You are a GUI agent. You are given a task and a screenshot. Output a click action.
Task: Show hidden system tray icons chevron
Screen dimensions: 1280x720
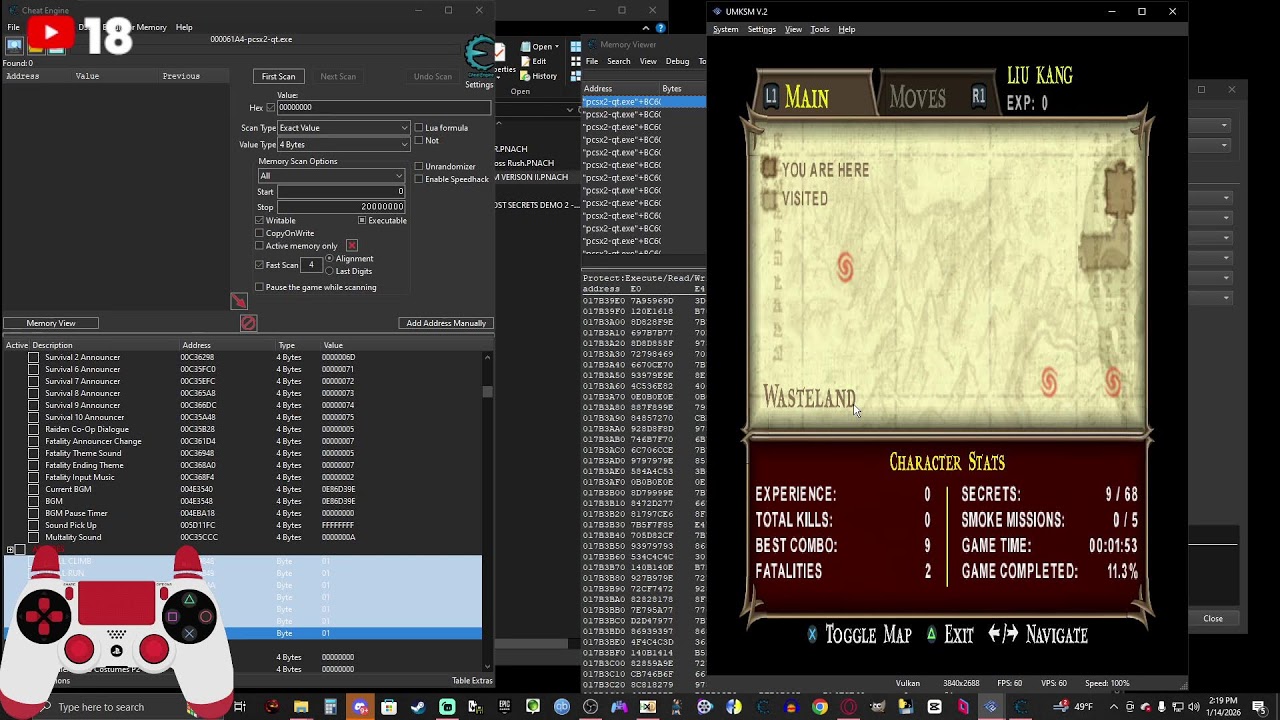pyautogui.click(x=1113, y=707)
